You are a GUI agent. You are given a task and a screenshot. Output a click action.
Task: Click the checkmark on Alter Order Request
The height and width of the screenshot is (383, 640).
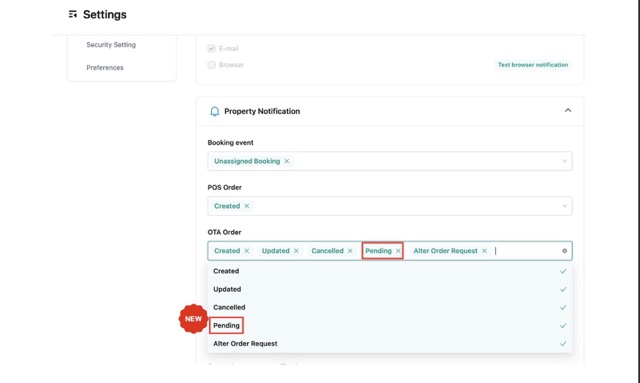pyautogui.click(x=563, y=344)
